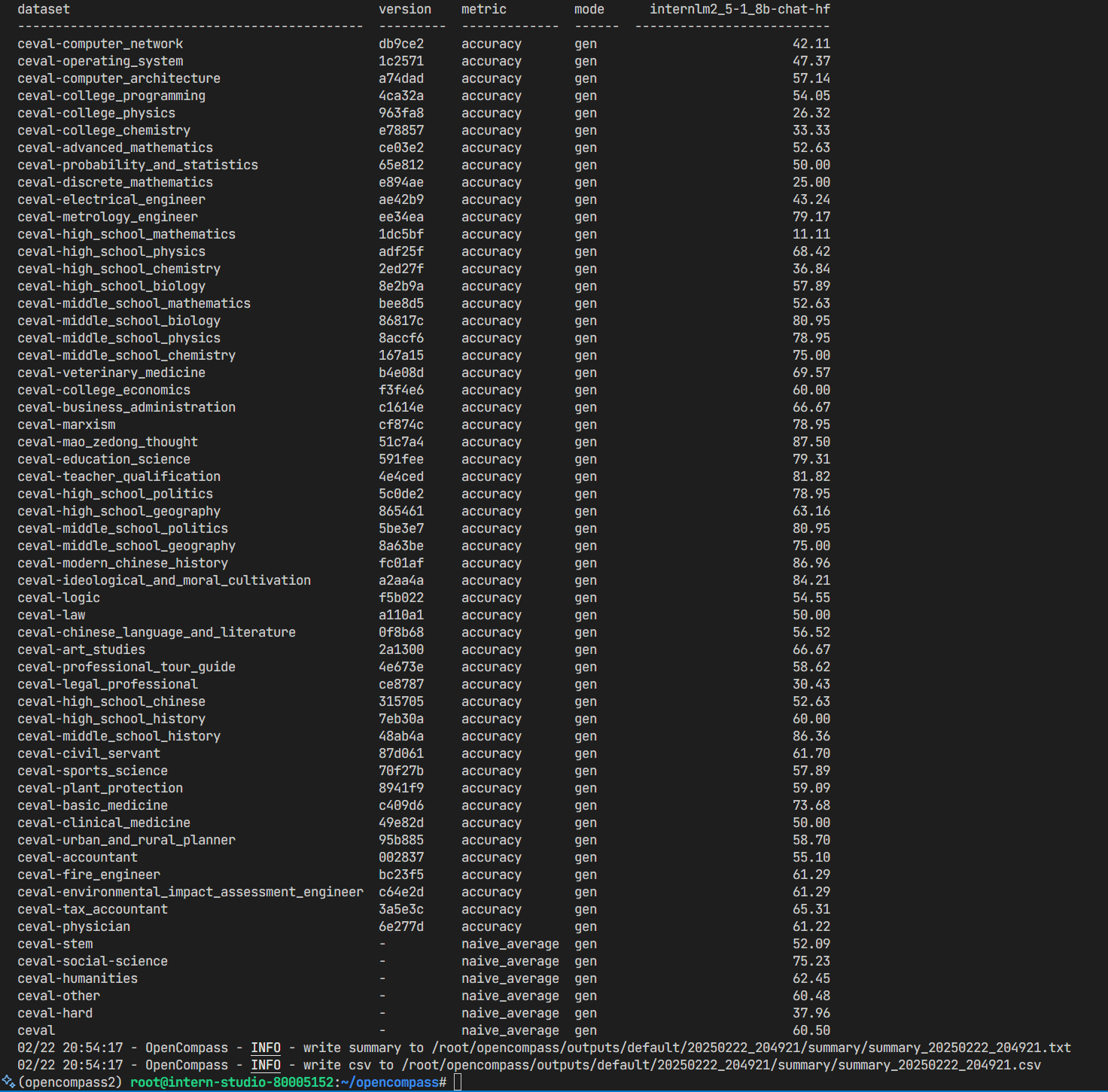
Task: Select the ceval-modern_chinese_history dataset name
Action: tap(123, 563)
